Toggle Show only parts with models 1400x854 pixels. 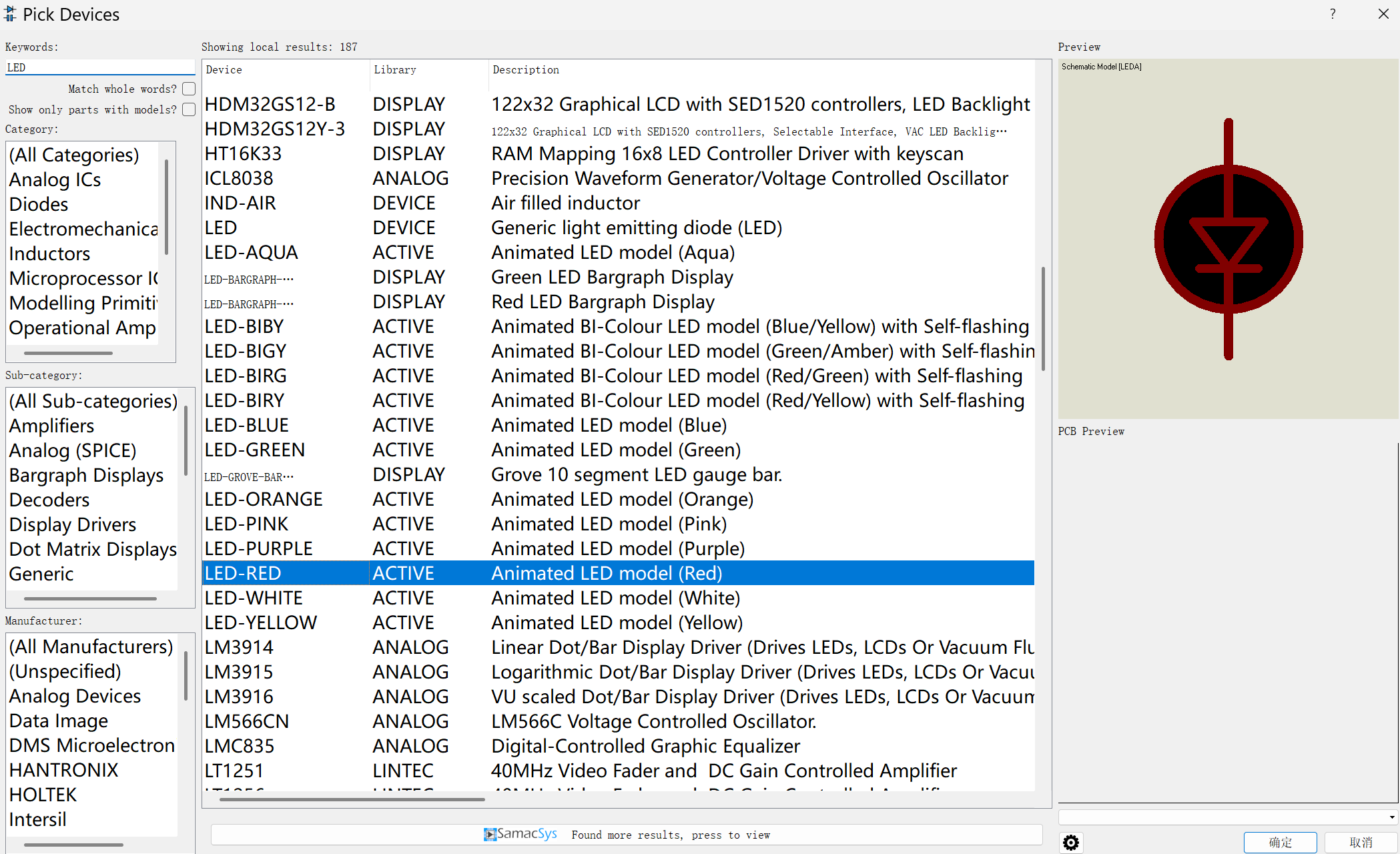click(189, 109)
